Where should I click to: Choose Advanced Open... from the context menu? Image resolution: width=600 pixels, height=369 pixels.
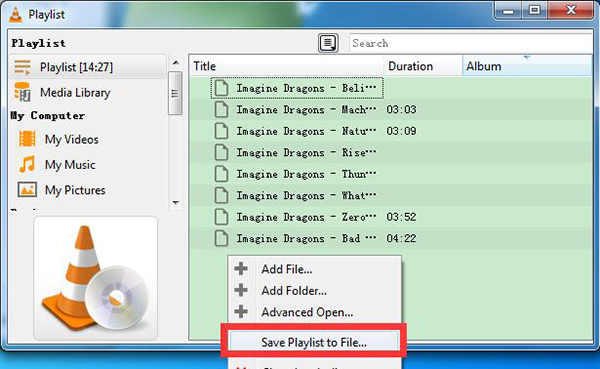click(x=315, y=312)
